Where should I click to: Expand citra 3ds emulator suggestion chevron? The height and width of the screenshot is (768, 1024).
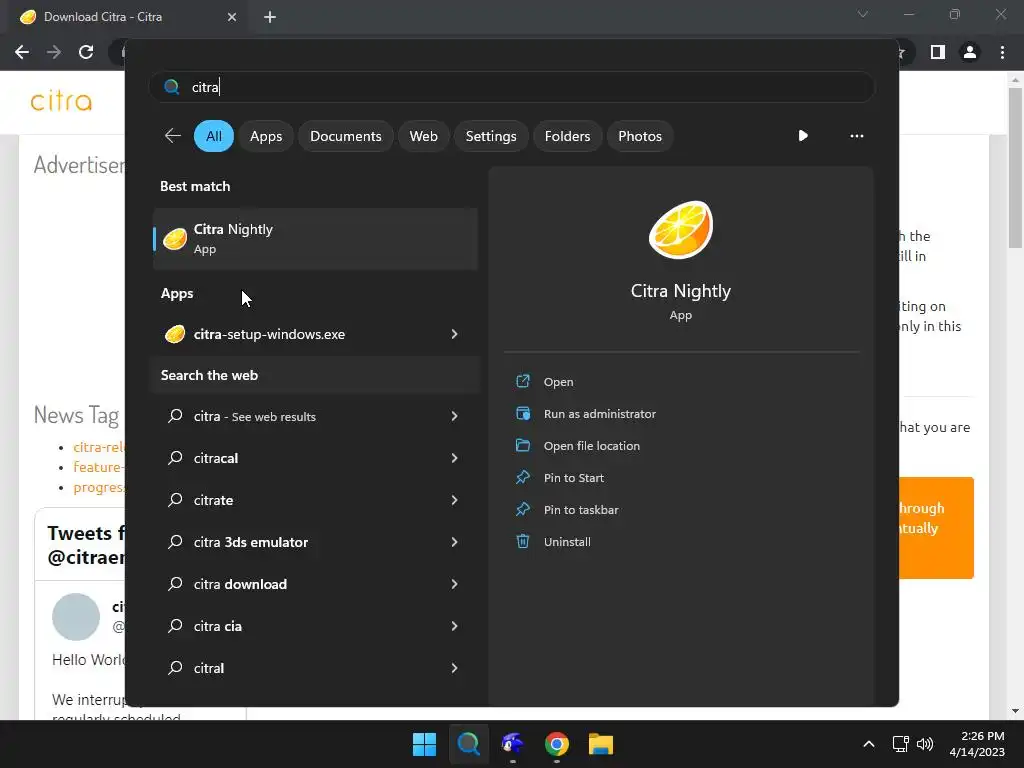pos(455,542)
